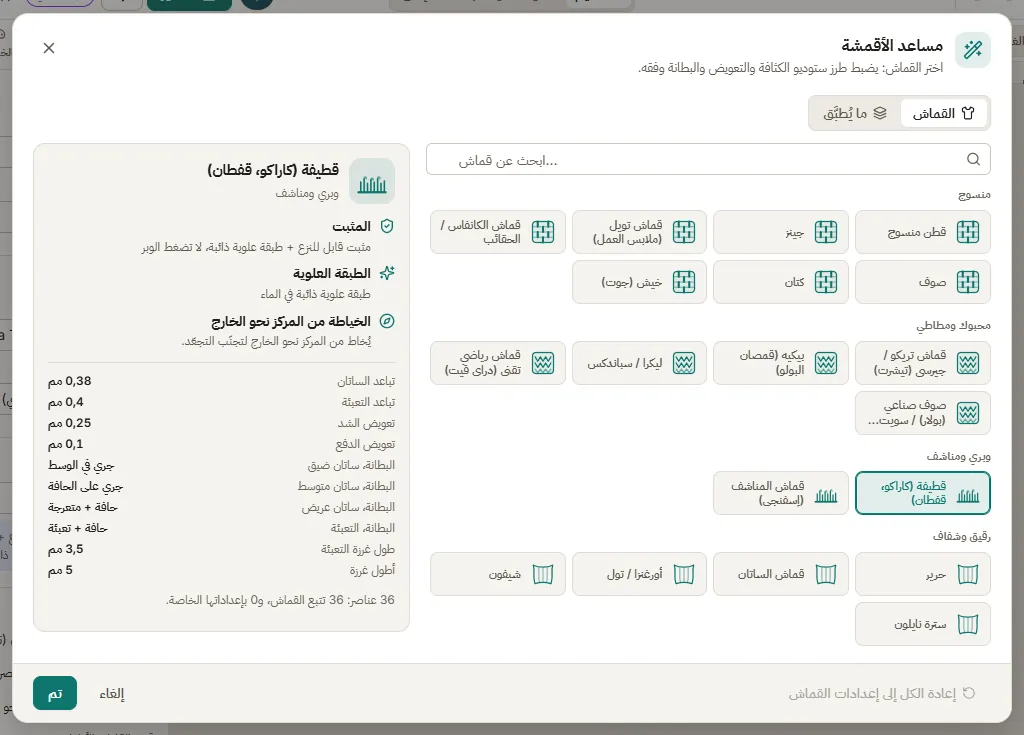Confirm with the تم button
Screen dimensions: 1024x735
click(x=55, y=693)
